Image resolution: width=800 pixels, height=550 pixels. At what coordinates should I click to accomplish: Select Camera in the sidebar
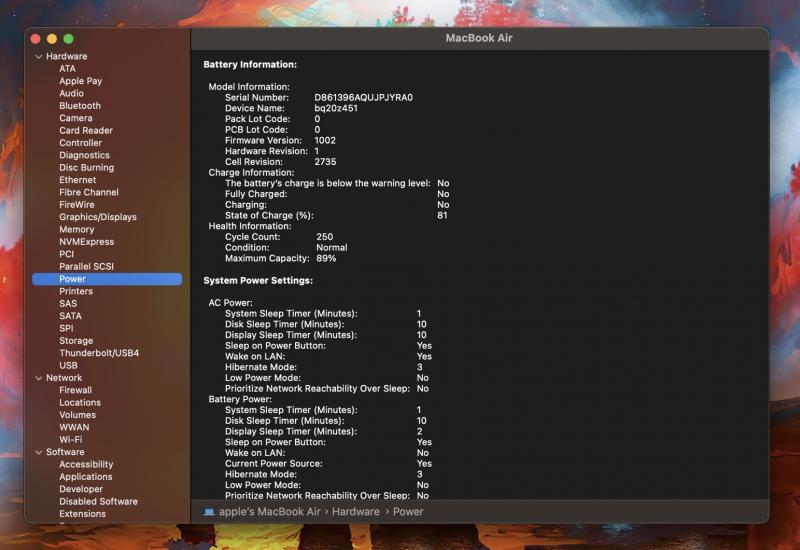point(76,118)
